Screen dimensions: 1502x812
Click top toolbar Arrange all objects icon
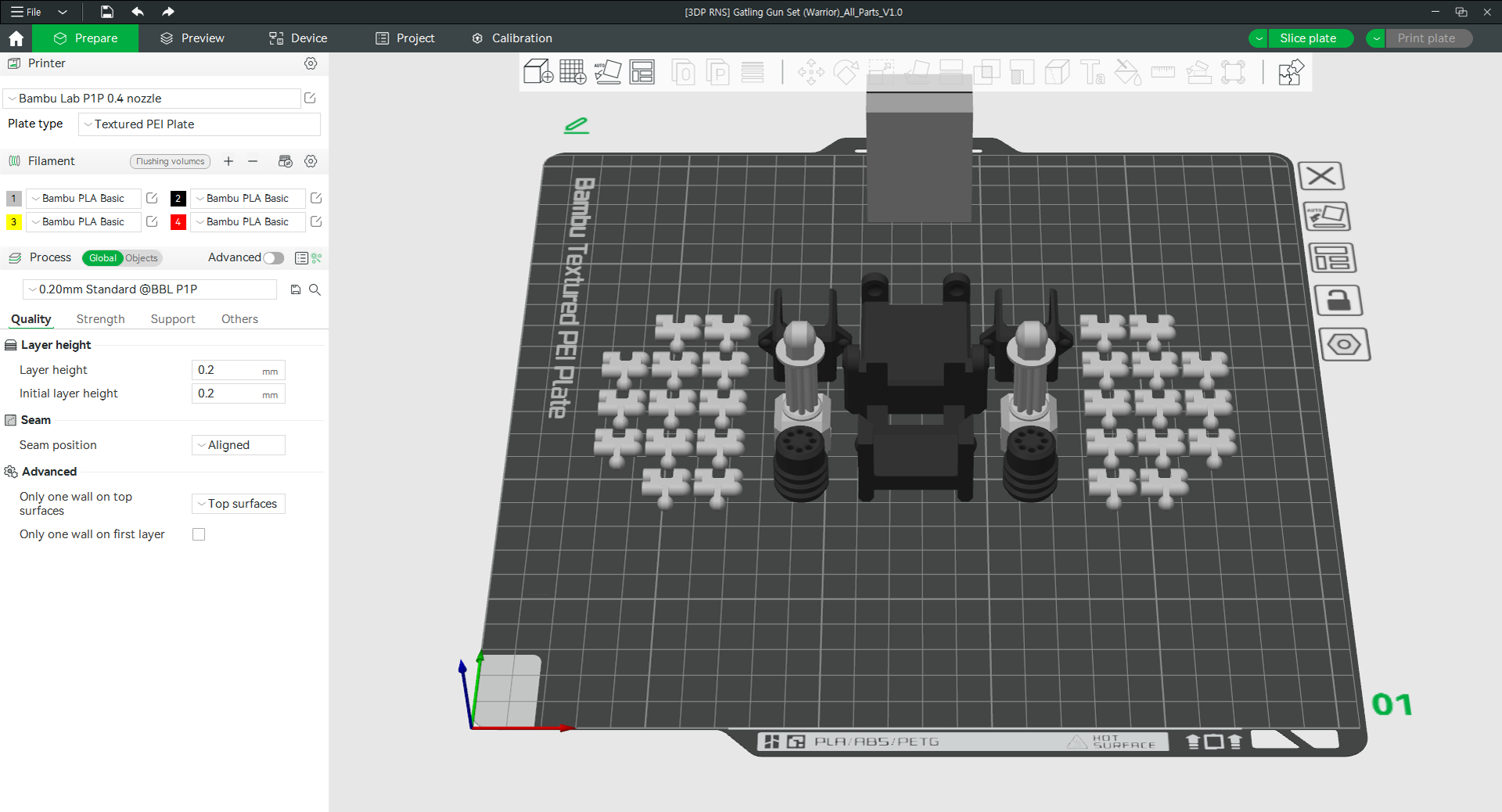642,72
